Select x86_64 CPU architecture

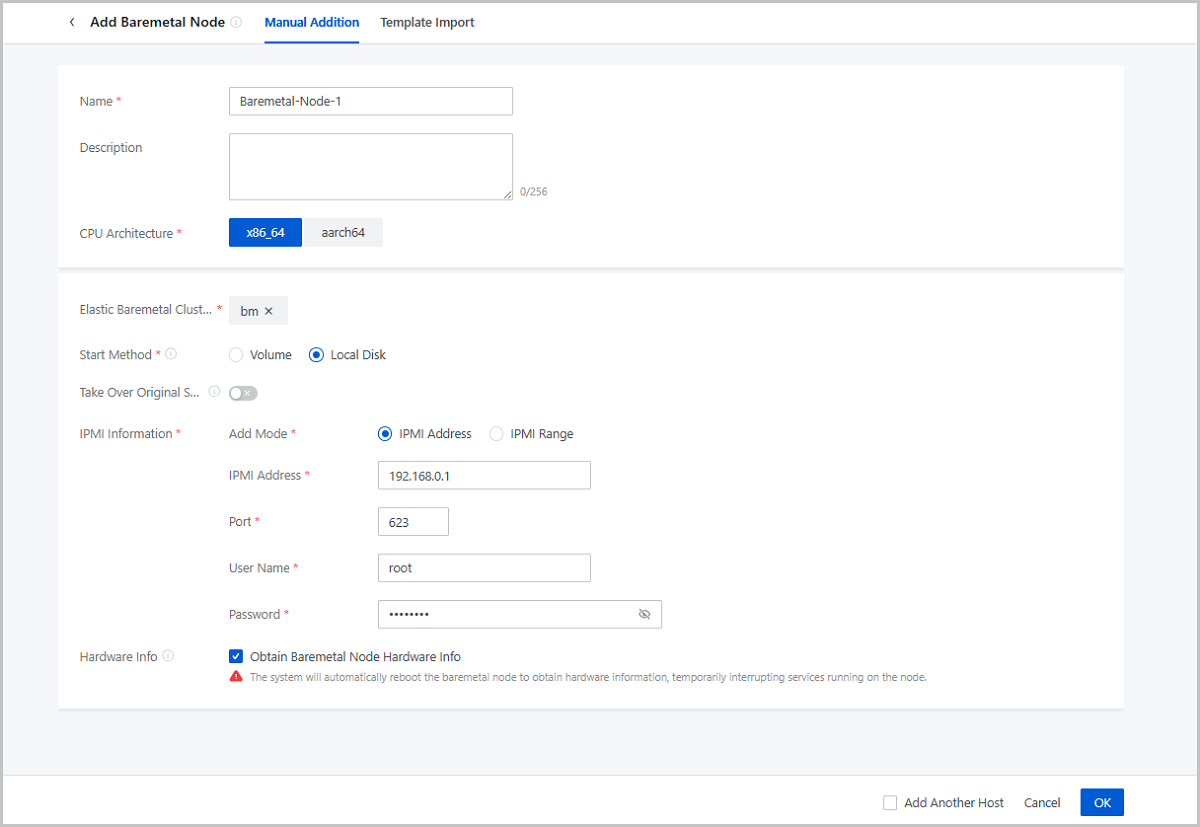pos(265,233)
